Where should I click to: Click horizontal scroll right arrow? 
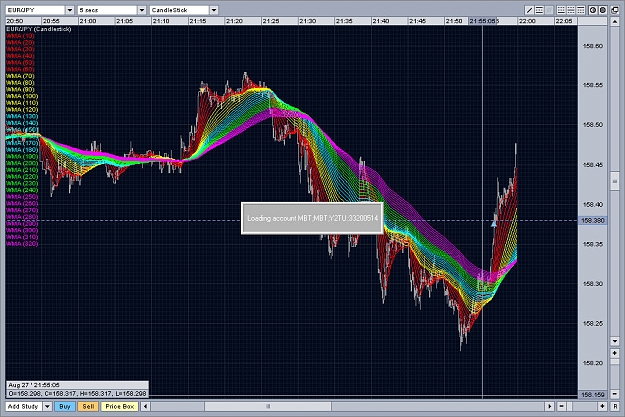[x=550, y=406]
